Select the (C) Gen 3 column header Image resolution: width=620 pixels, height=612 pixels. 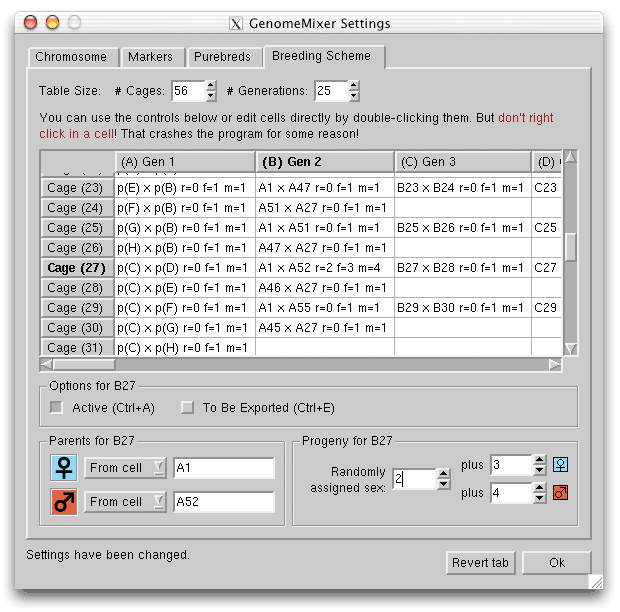tap(463, 162)
